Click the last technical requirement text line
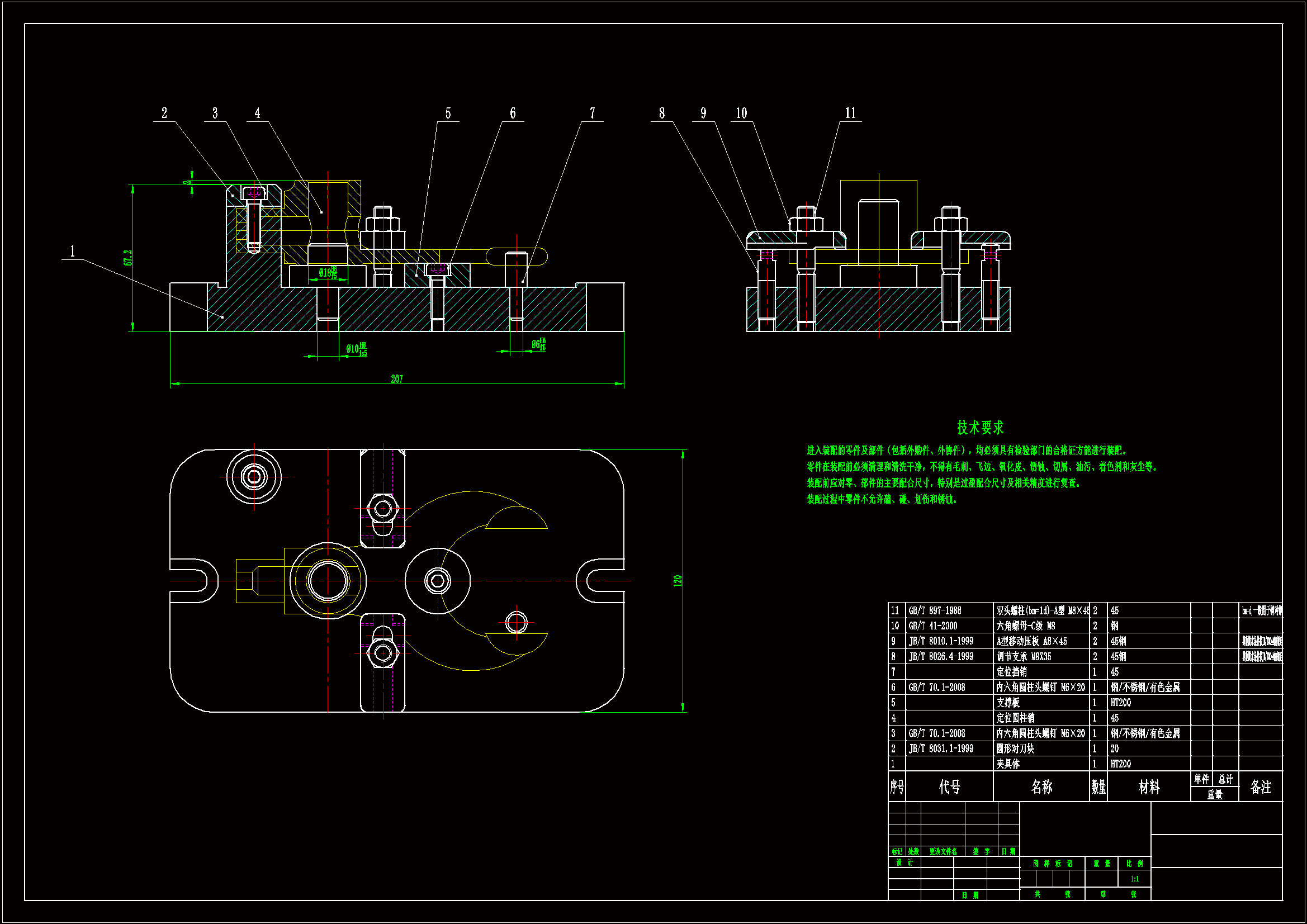Screen dimensions: 1307x924 point(882,500)
